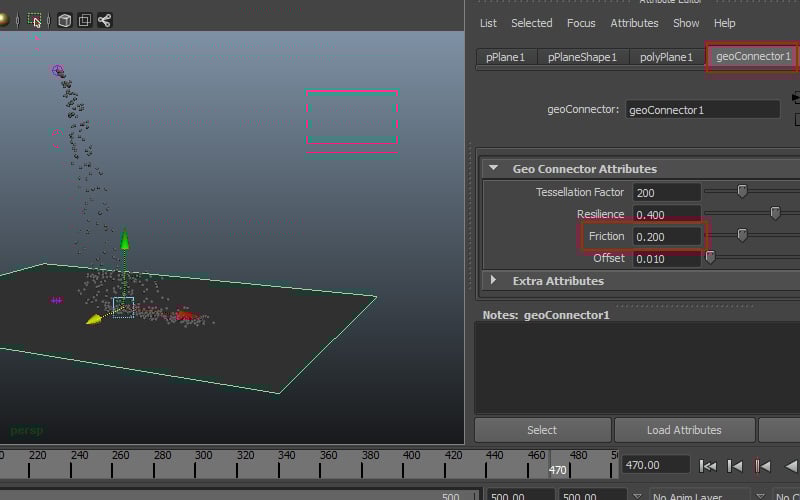
Task: Expand the Extra Attributes section
Action: click(x=493, y=280)
